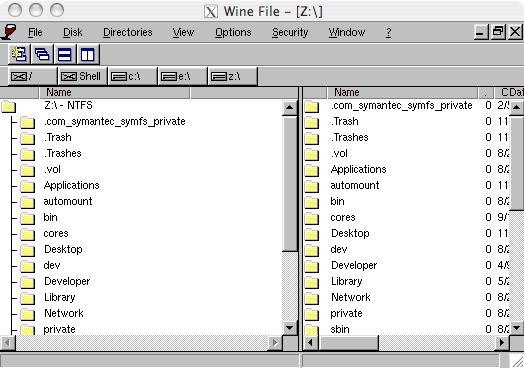Click the tile horizontally toolbar icon
This screenshot has width=524, height=368.
(x=65, y=54)
